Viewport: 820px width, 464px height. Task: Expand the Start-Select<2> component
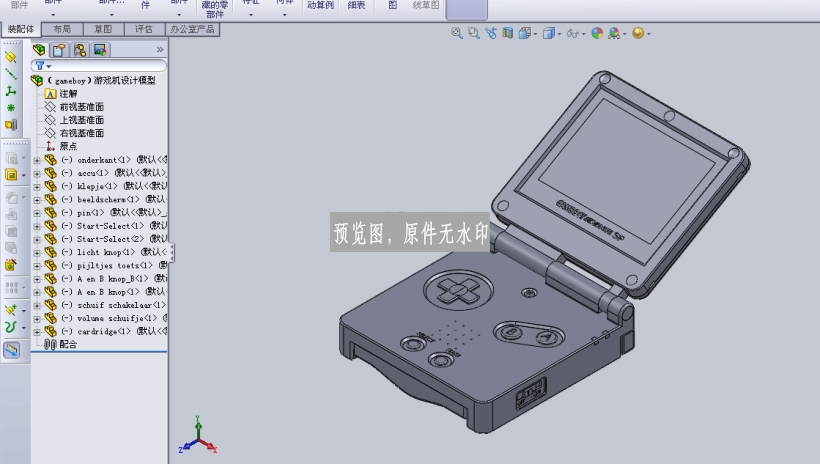pos(37,240)
